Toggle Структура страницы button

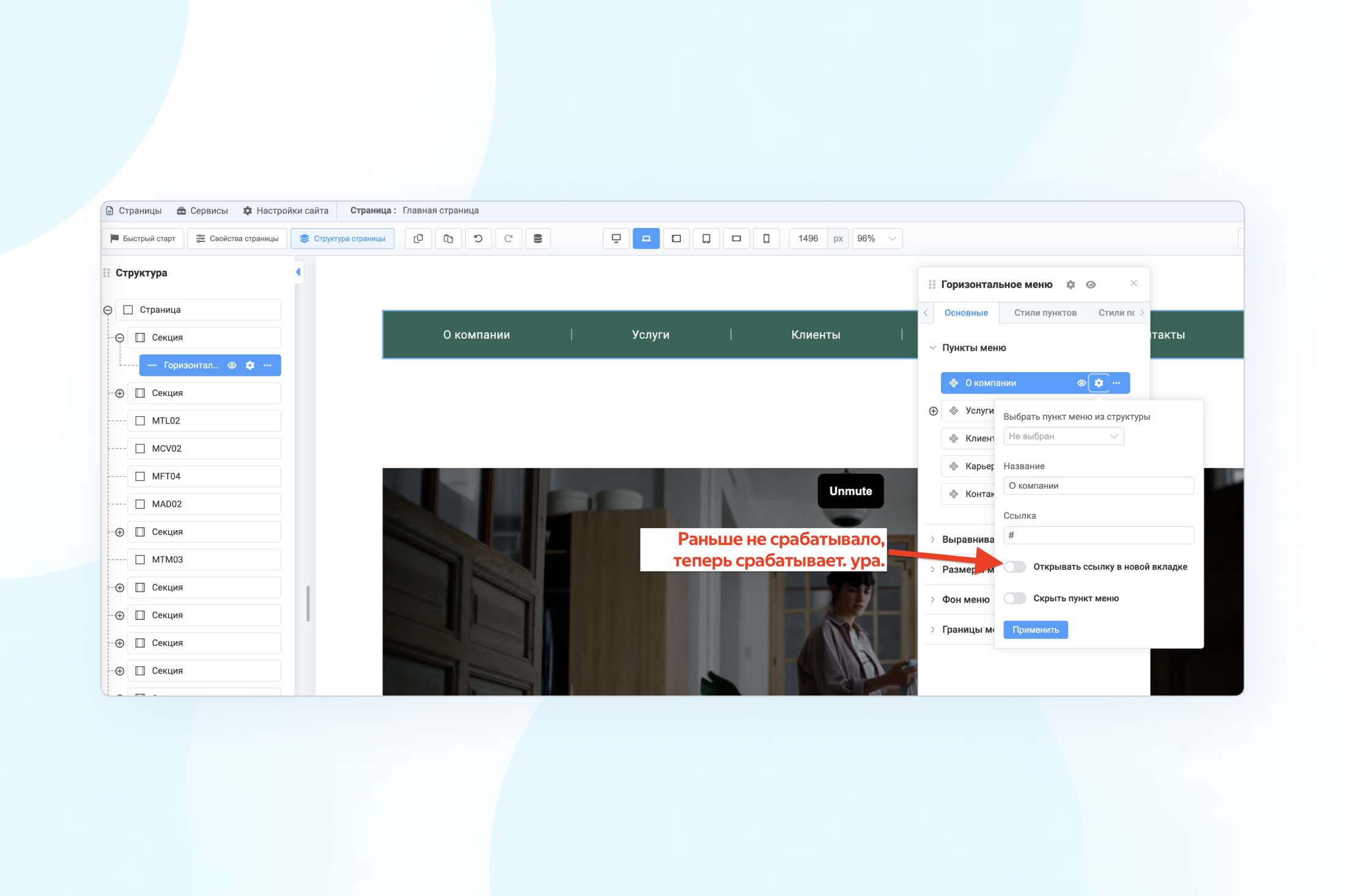[x=342, y=238]
